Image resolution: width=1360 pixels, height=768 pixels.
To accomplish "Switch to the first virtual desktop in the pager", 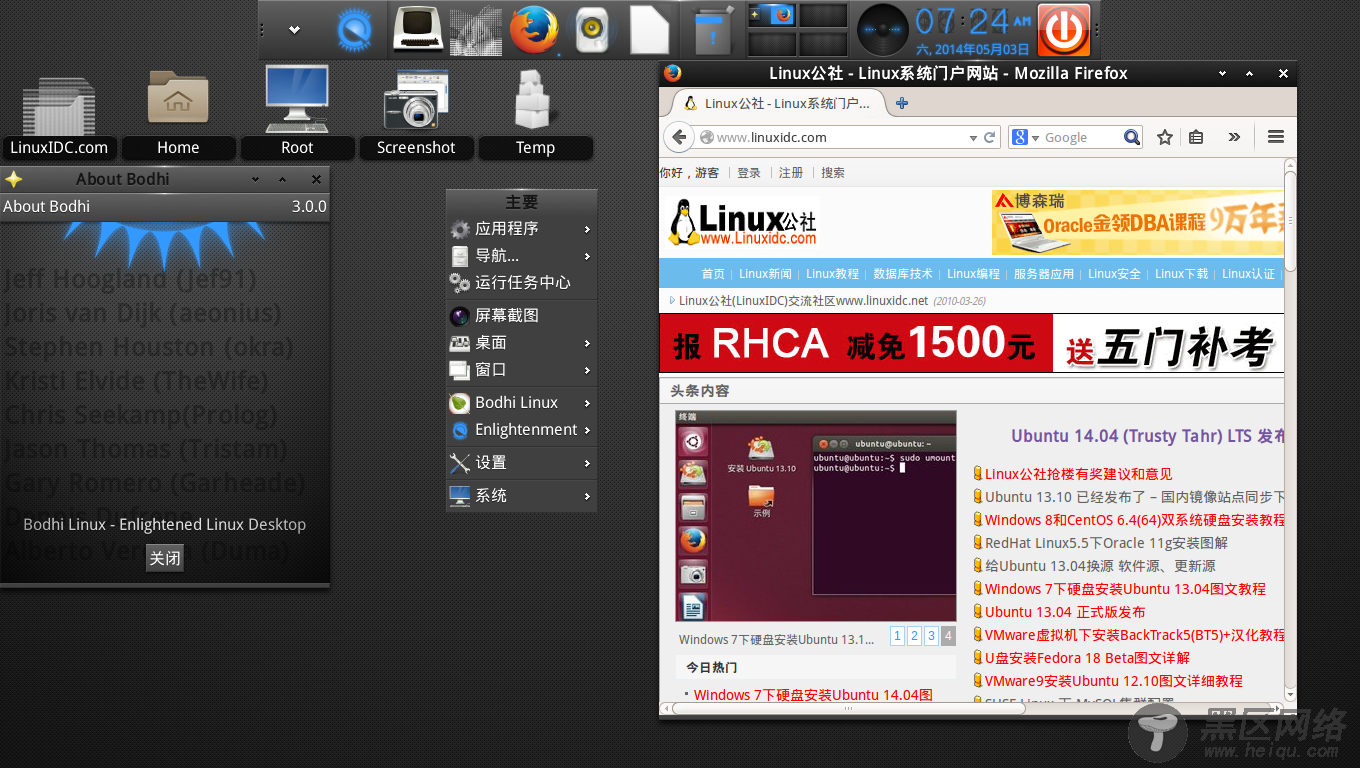I will coord(772,16).
